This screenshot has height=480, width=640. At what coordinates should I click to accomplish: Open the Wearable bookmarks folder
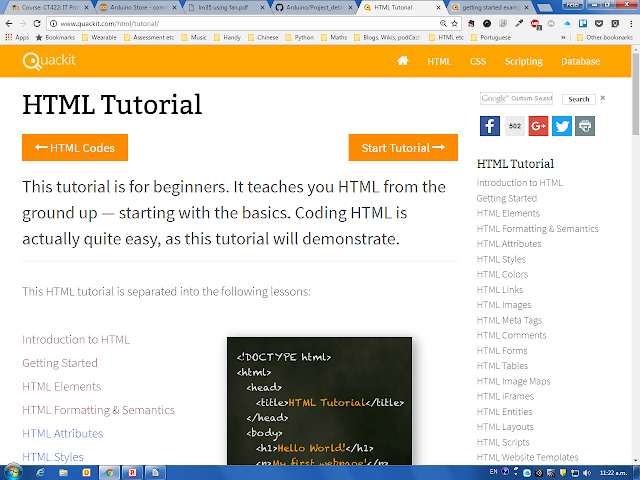pos(100,38)
